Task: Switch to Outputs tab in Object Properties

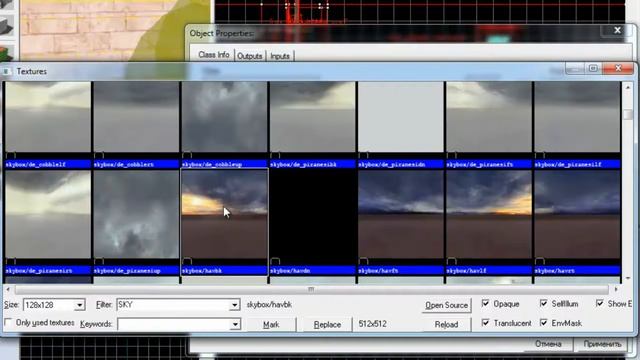Action: [x=249, y=56]
